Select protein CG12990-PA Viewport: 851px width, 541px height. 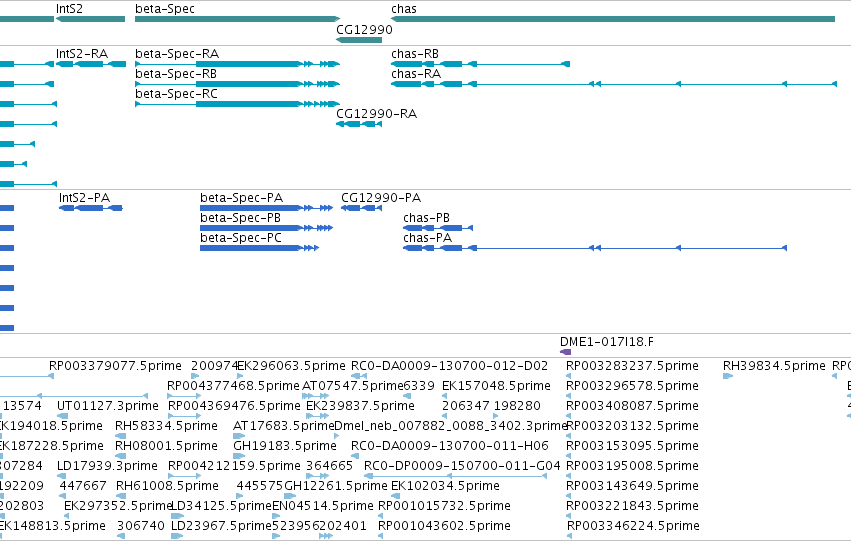click(x=361, y=208)
